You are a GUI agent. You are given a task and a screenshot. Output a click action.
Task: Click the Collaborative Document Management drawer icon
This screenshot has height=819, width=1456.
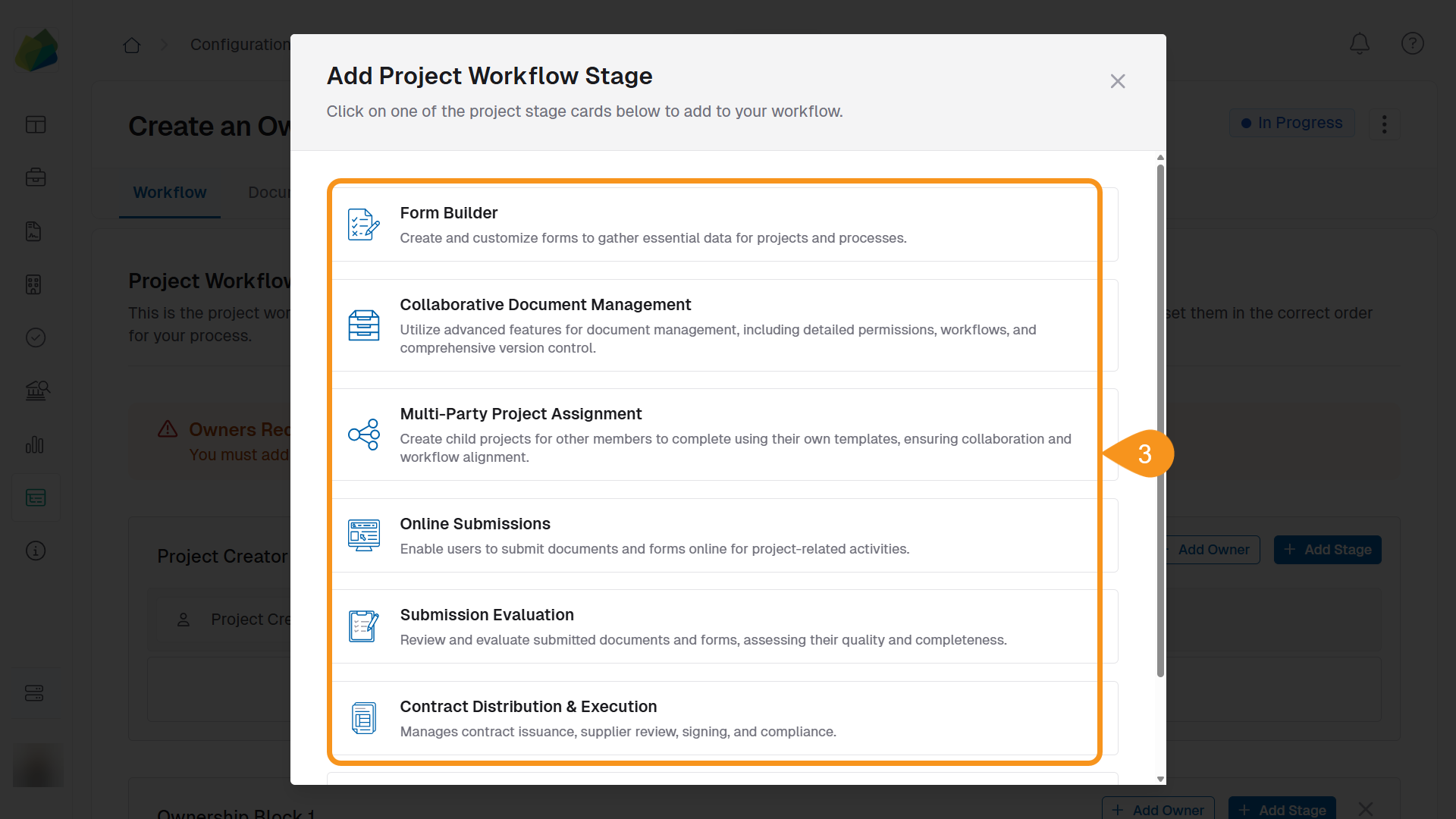click(x=363, y=325)
